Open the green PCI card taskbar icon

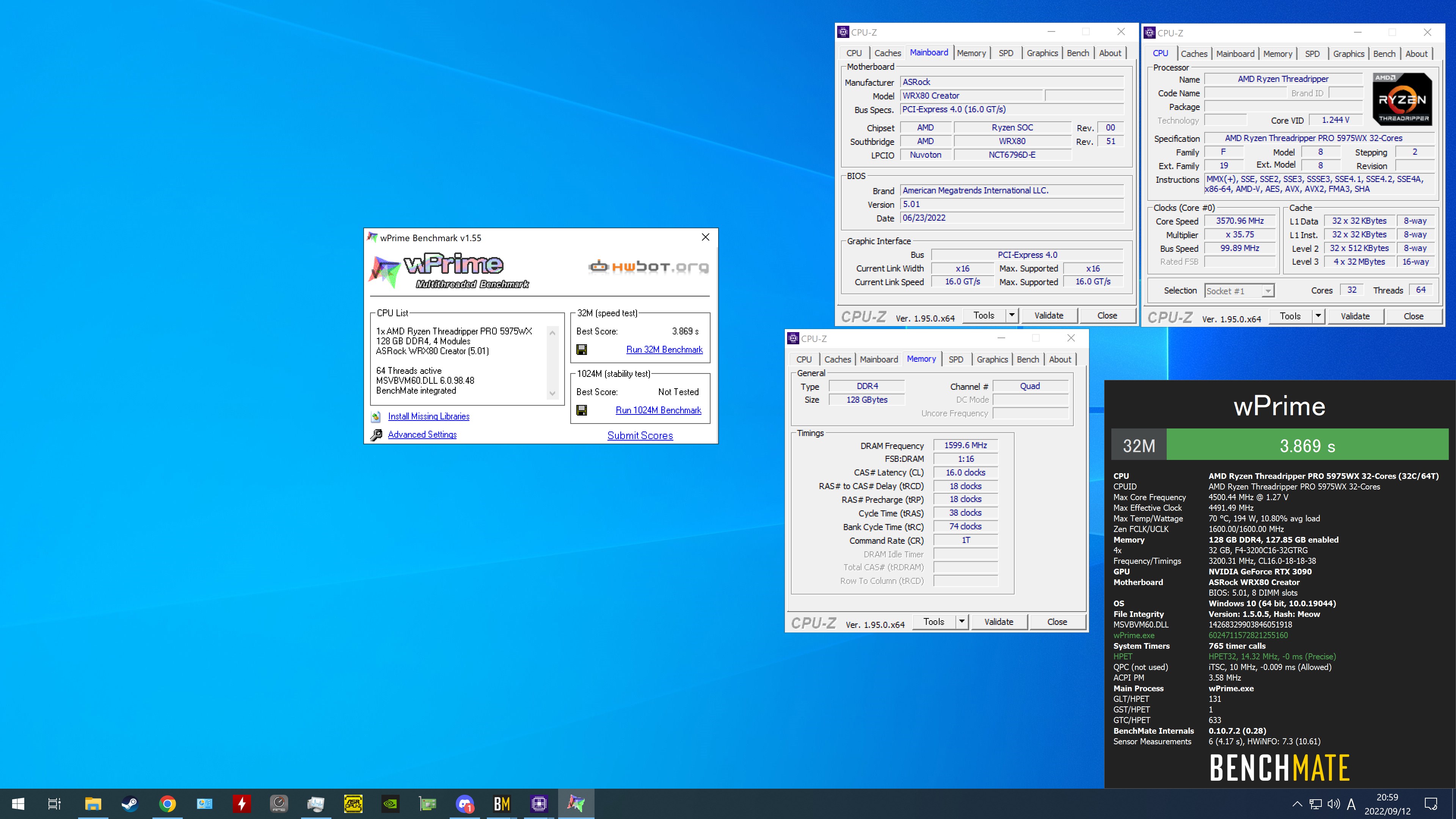coord(427,803)
